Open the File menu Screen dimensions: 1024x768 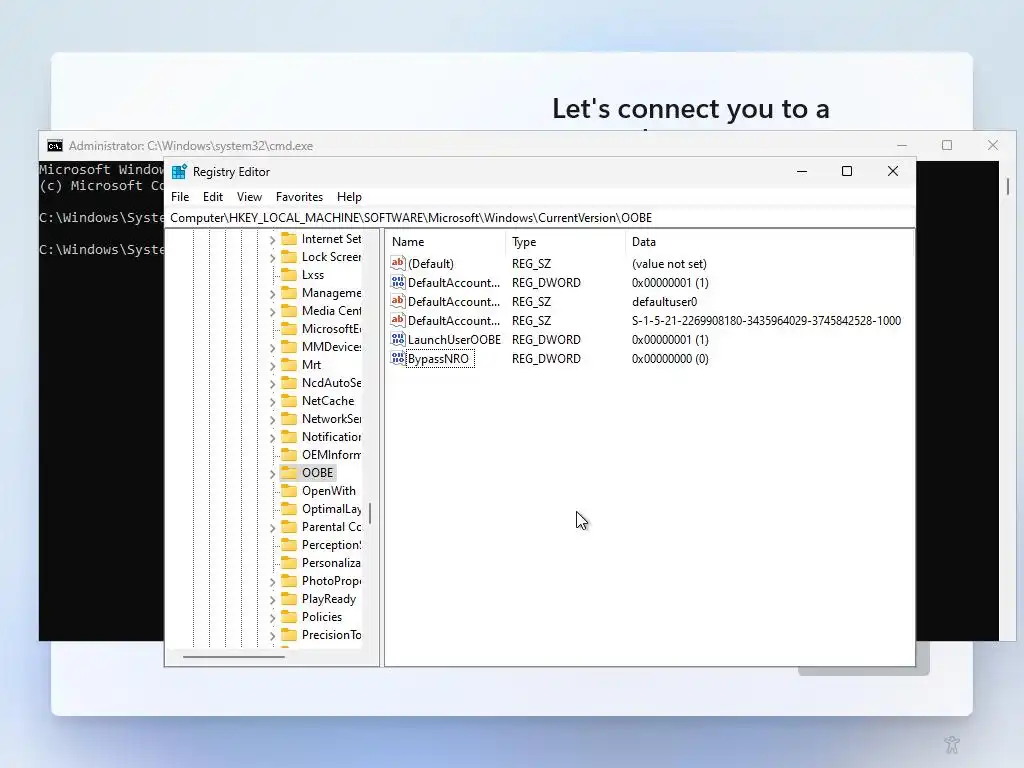tap(180, 197)
